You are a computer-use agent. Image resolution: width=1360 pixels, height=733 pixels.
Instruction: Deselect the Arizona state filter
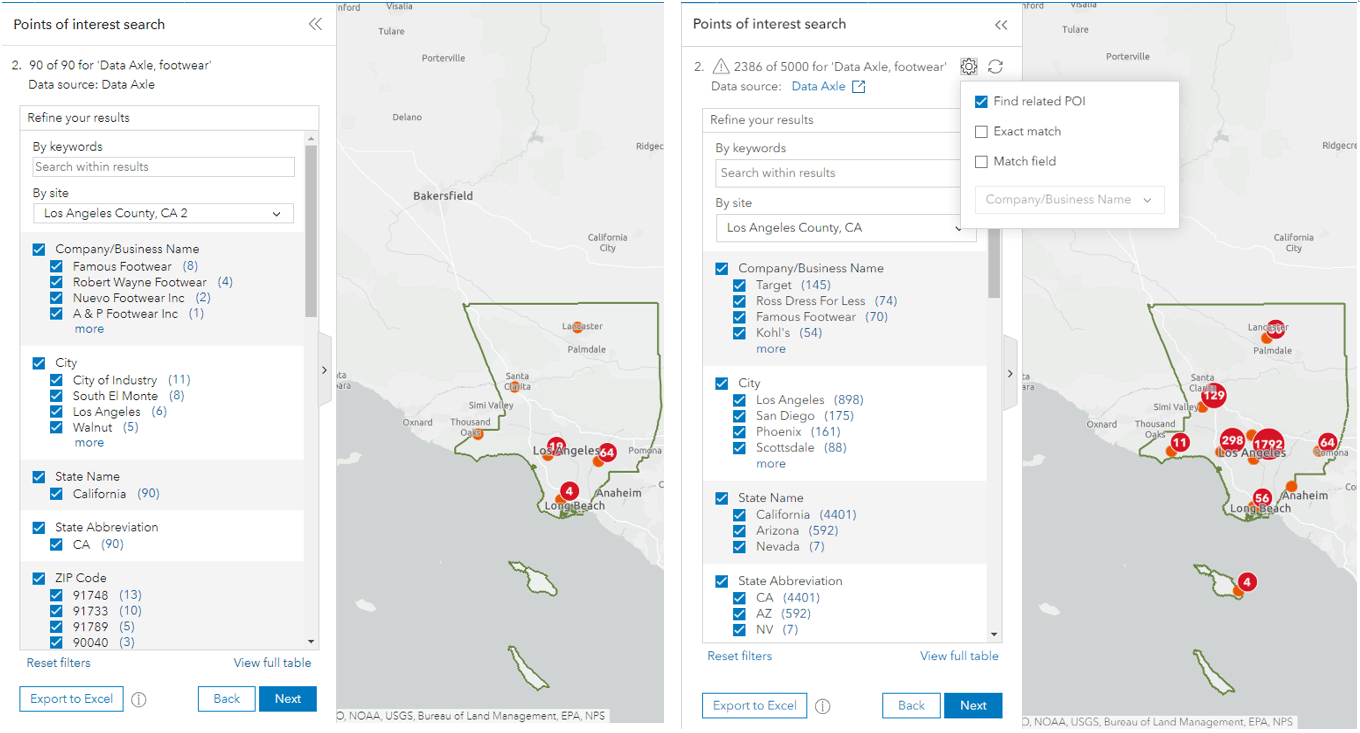(x=740, y=530)
